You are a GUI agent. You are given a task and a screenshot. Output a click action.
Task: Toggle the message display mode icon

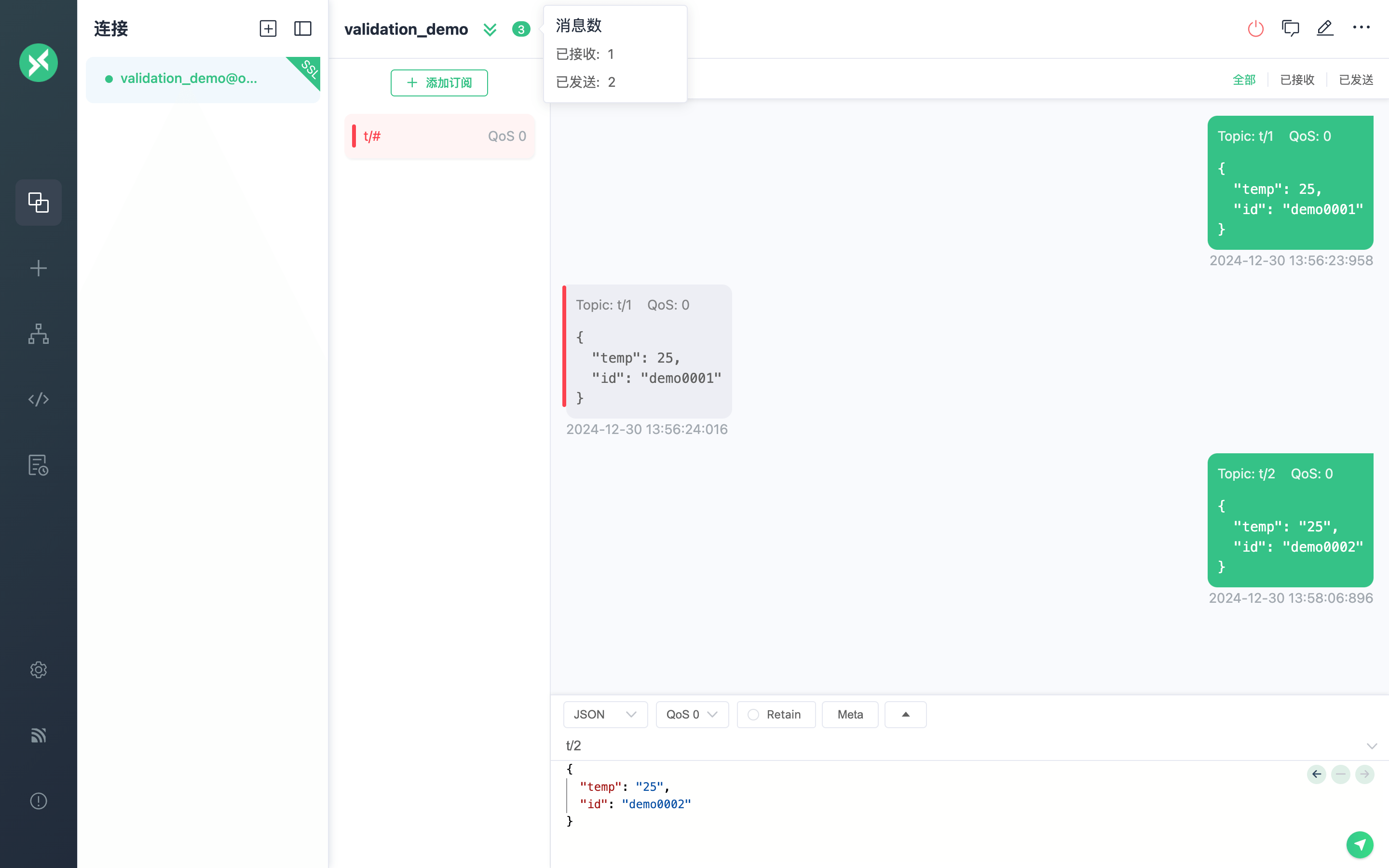point(1291,28)
